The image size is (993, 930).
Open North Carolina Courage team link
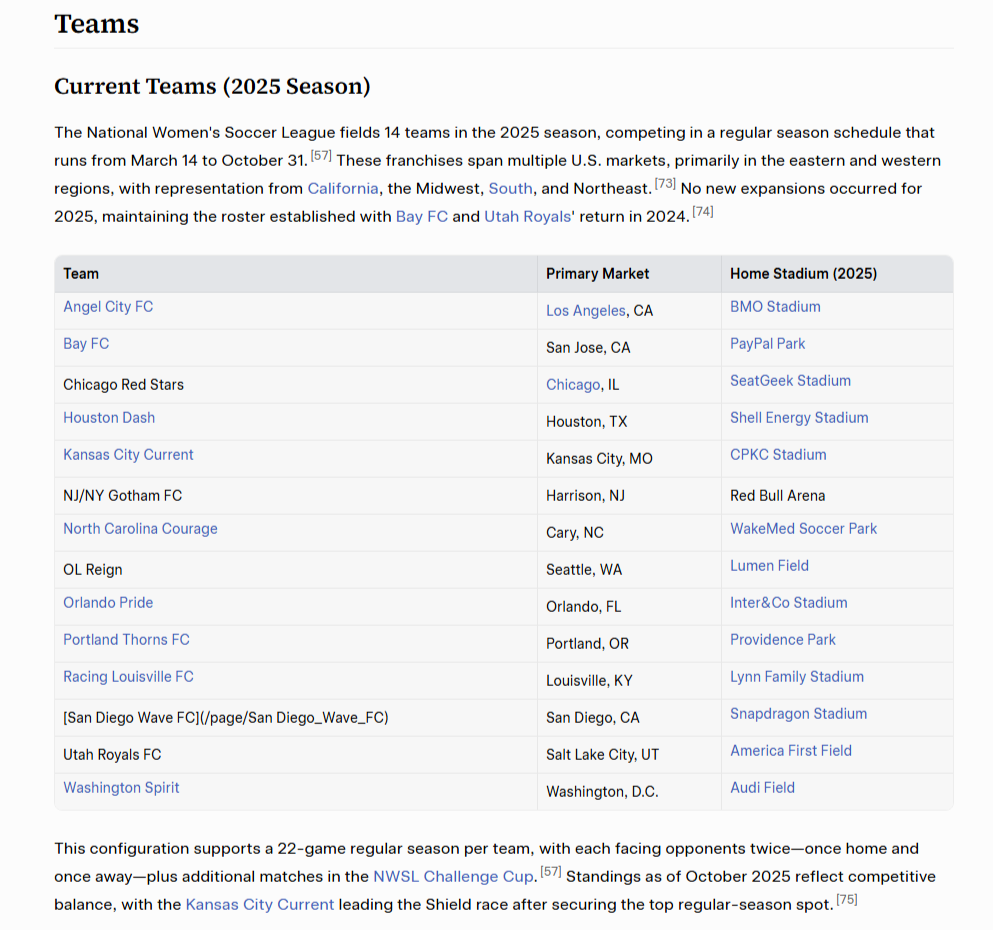tap(141, 529)
